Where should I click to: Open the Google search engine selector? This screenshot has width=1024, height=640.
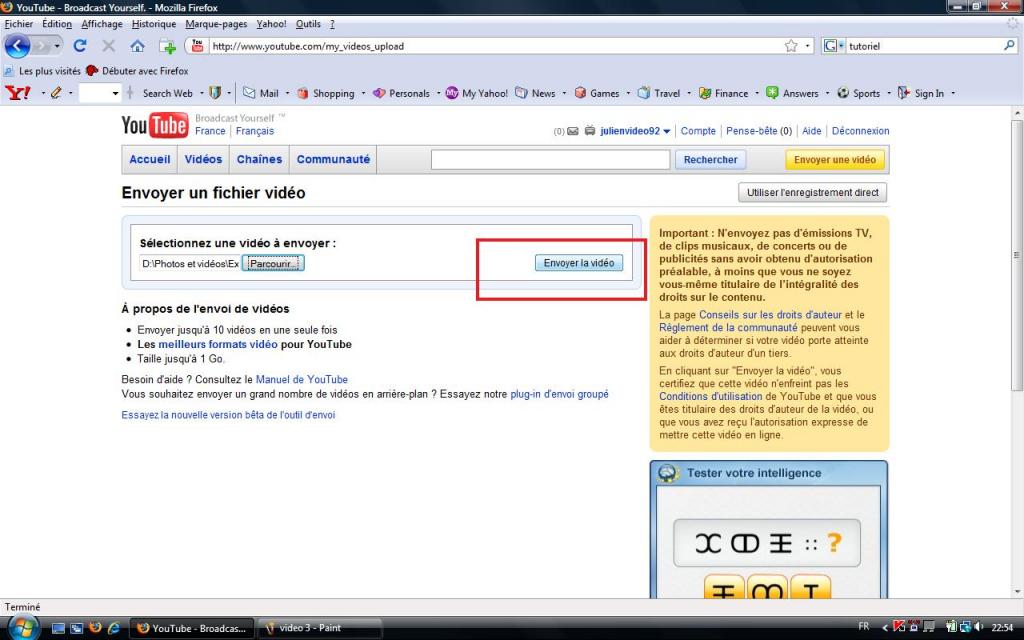(833, 46)
